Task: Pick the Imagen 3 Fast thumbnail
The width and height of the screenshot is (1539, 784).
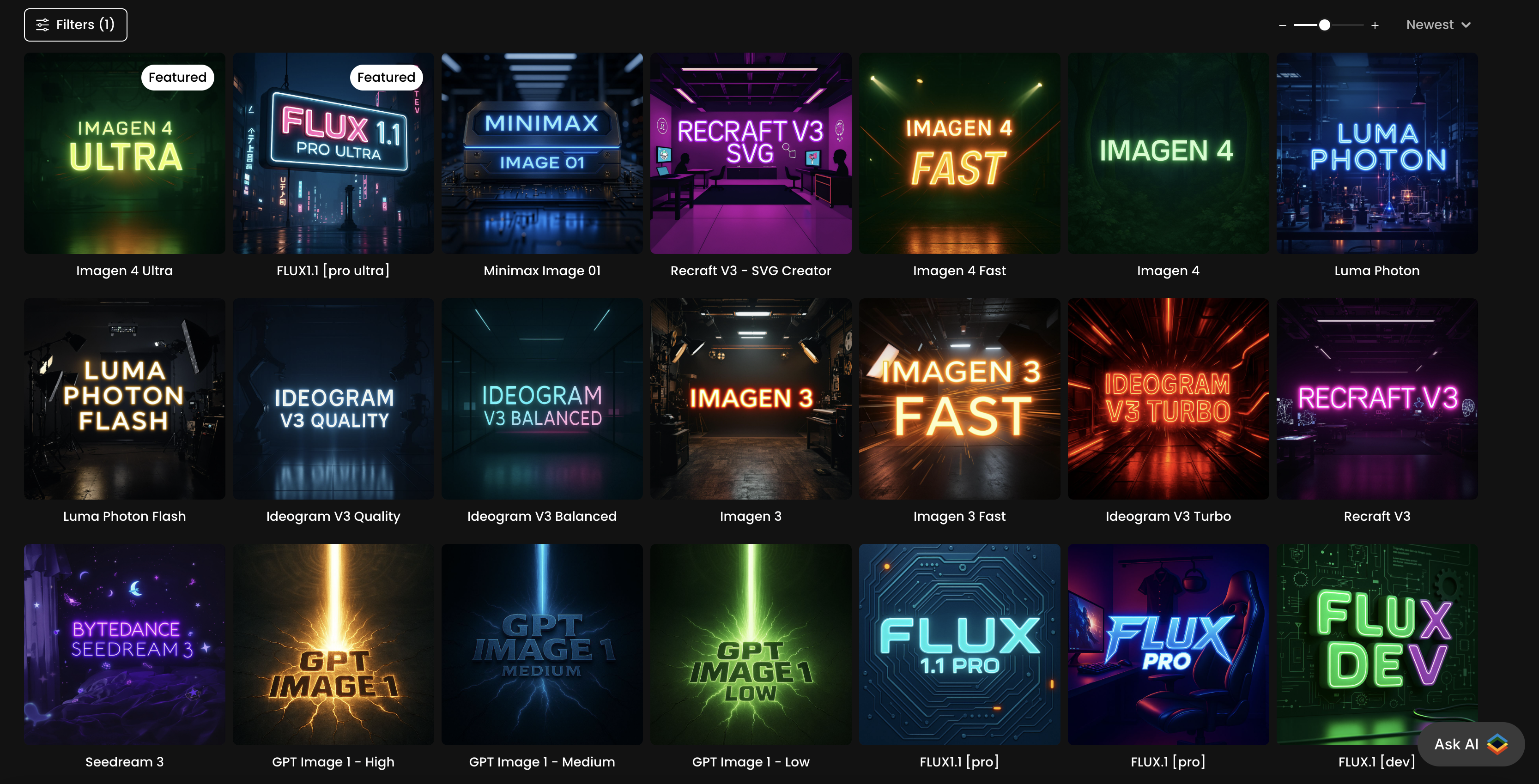Action: 959,399
